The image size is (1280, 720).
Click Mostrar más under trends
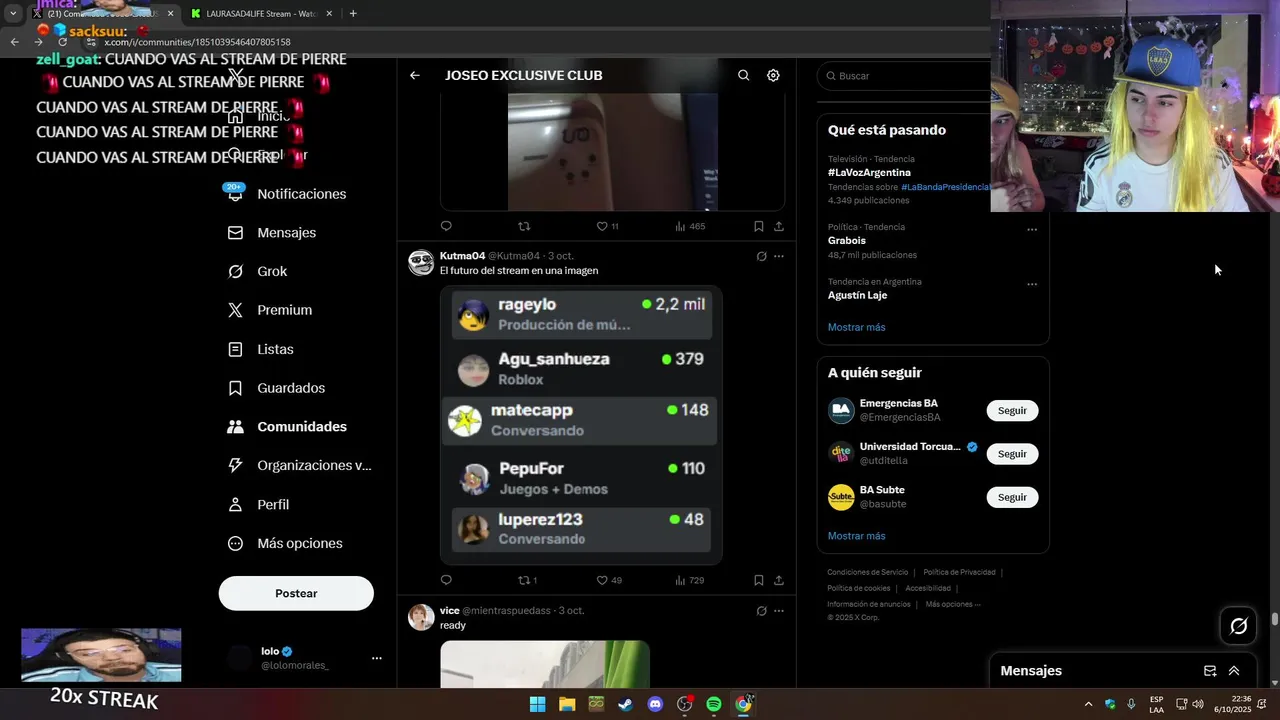pos(856,327)
